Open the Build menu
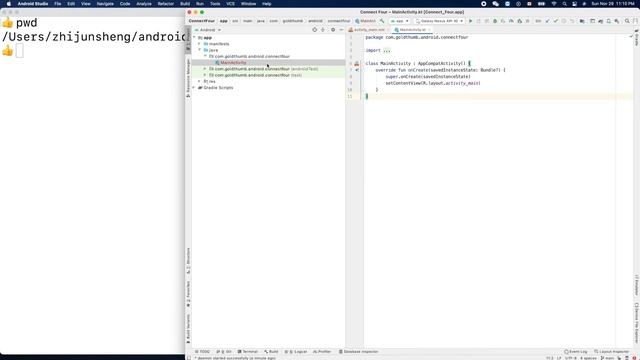 (x=185, y=4)
